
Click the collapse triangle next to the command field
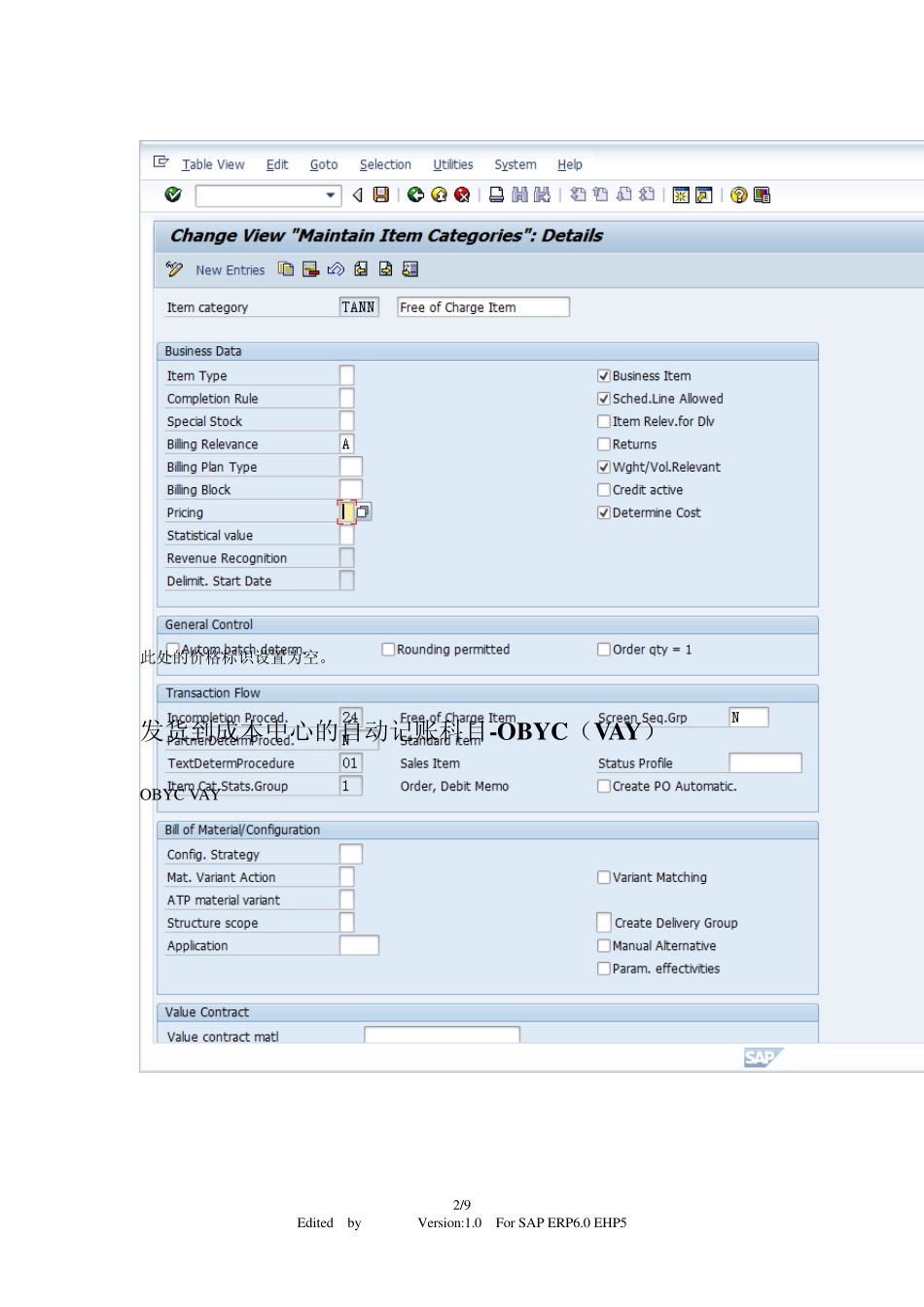pos(357,195)
